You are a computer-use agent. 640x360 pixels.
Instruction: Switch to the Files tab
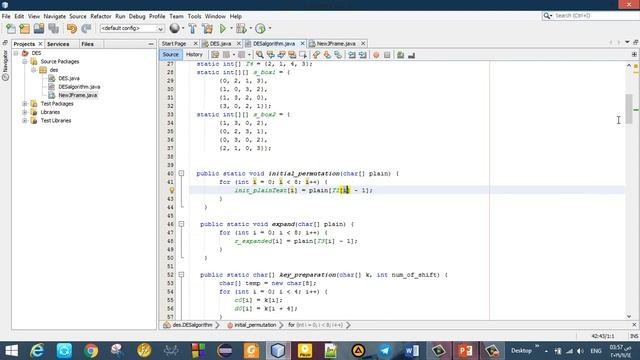click(87, 44)
